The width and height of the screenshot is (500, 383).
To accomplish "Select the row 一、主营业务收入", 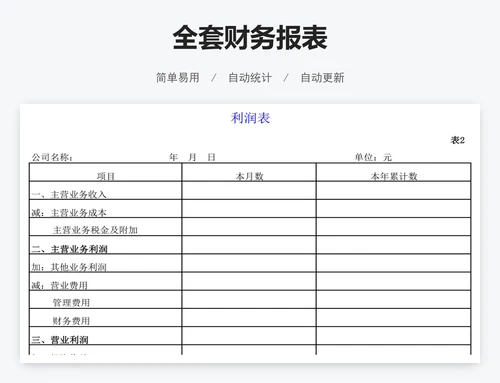I will (250, 191).
